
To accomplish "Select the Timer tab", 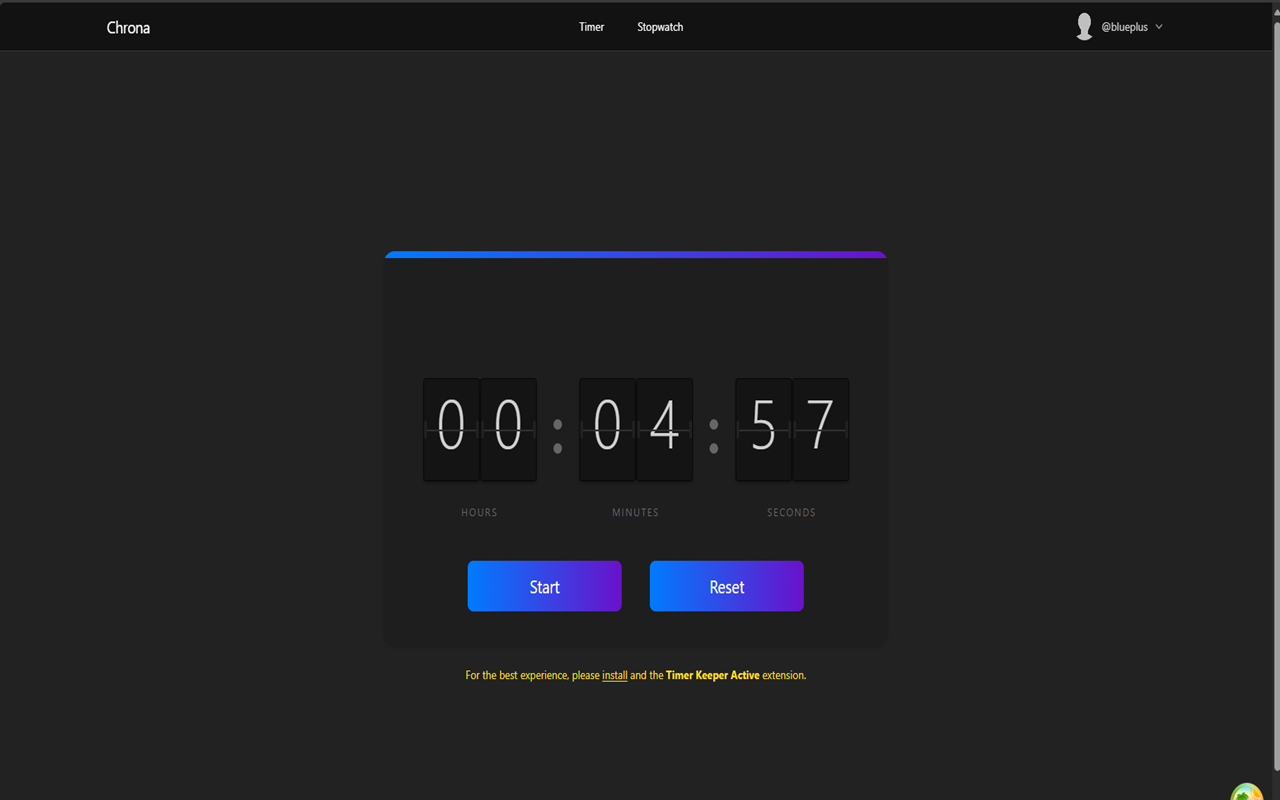I will [x=591, y=27].
